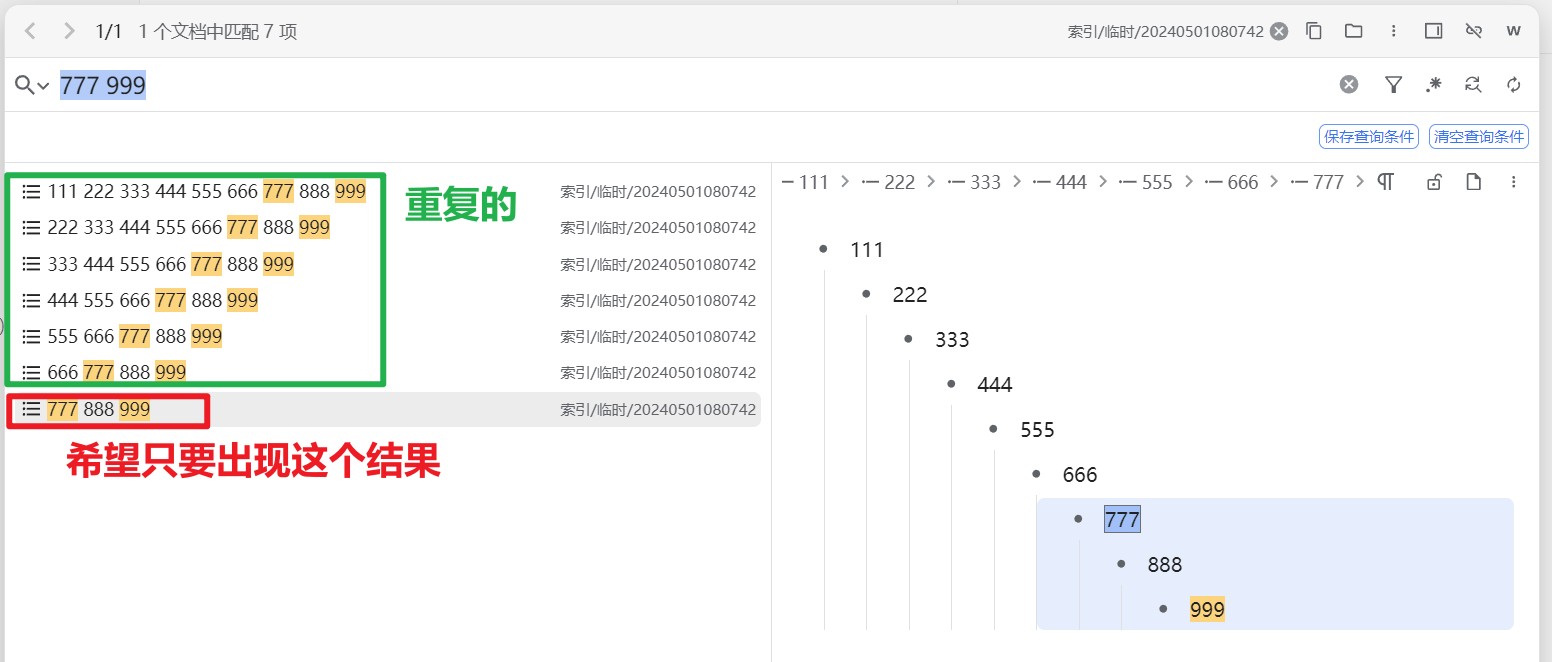
Task: Click the 111 list item text
Action: (x=867, y=250)
